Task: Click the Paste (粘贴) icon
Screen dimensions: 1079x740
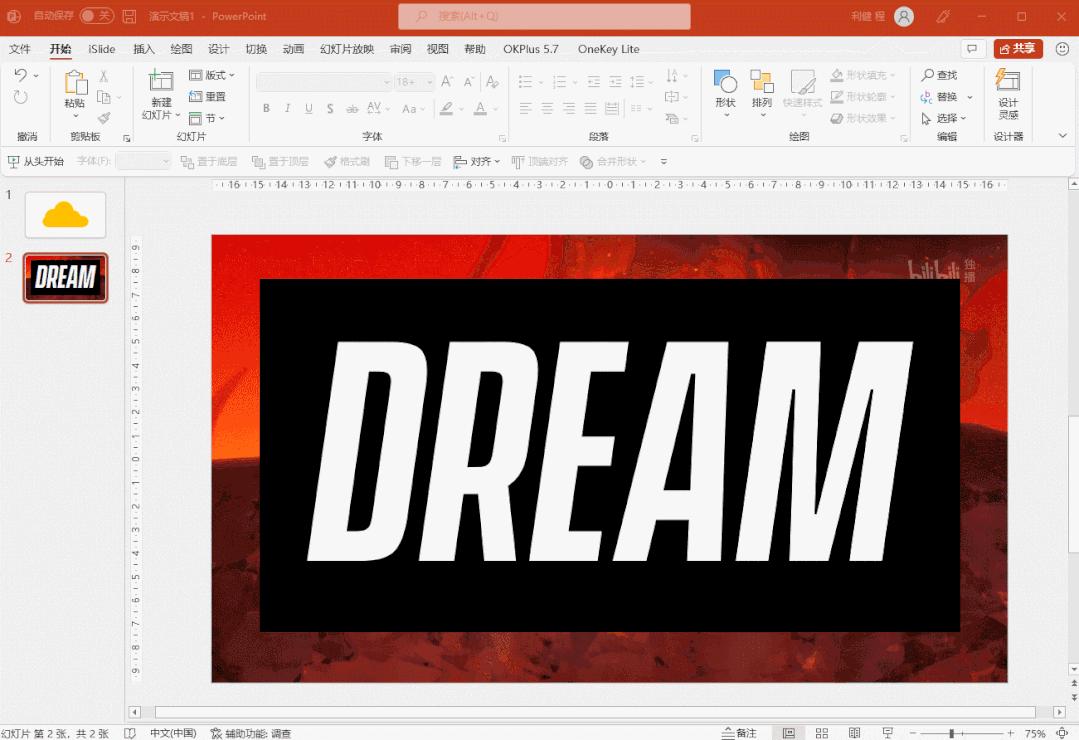Action: pos(75,84)
